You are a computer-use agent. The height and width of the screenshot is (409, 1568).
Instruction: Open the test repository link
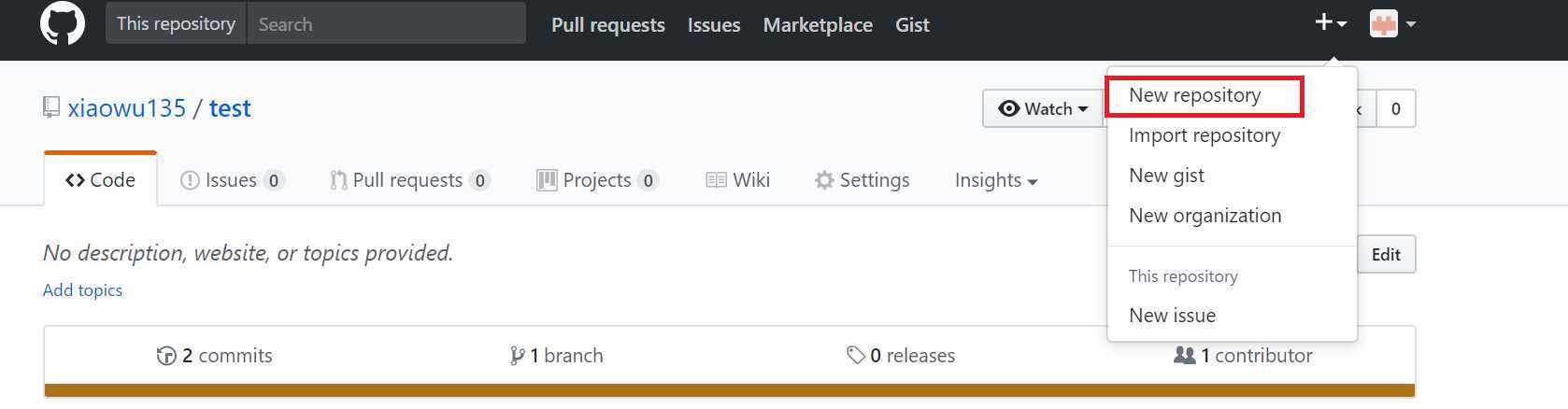(x=230, y=108)
